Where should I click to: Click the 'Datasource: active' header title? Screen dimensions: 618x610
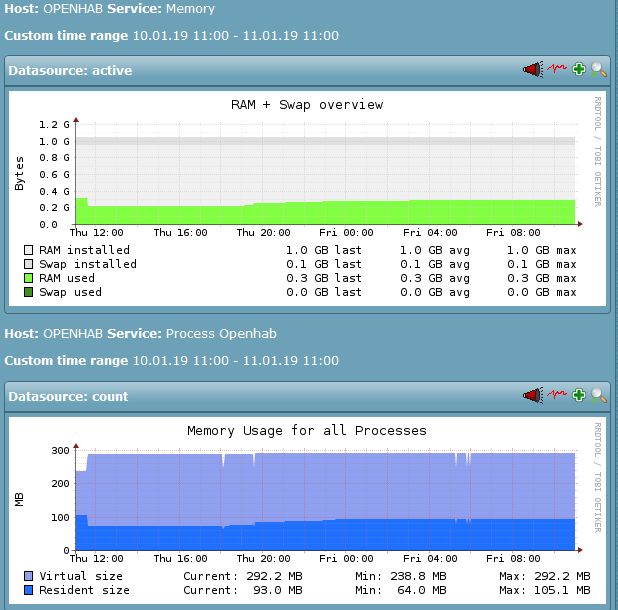coord(70,70)
